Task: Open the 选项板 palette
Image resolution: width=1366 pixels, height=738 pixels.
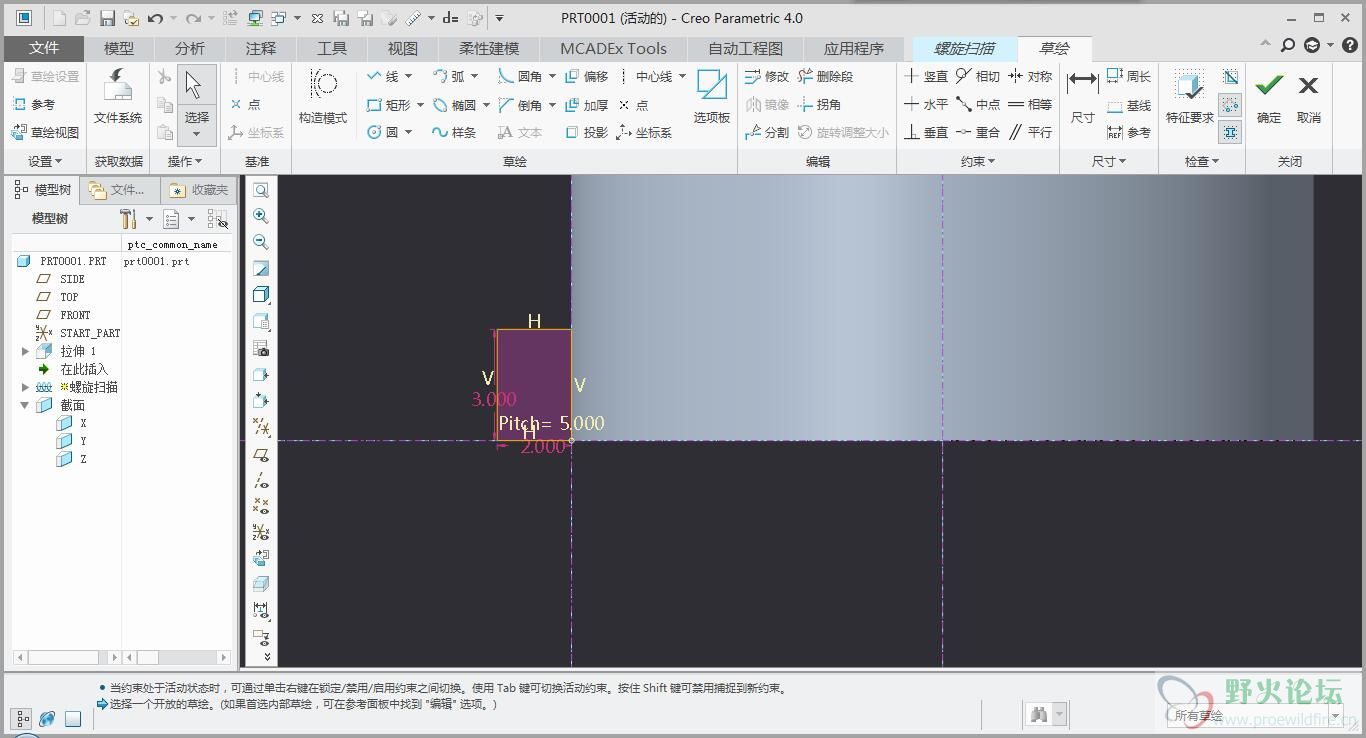Action: (712, 96)
